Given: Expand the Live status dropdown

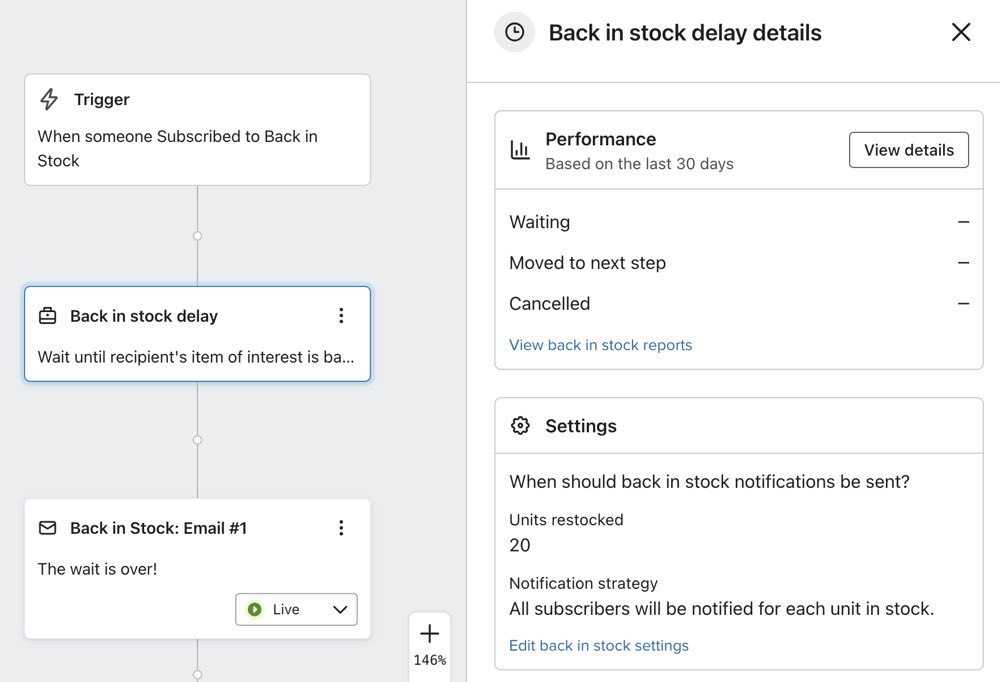Looking at the screenshot, I should pyautogui.click(x=339, y=609).
